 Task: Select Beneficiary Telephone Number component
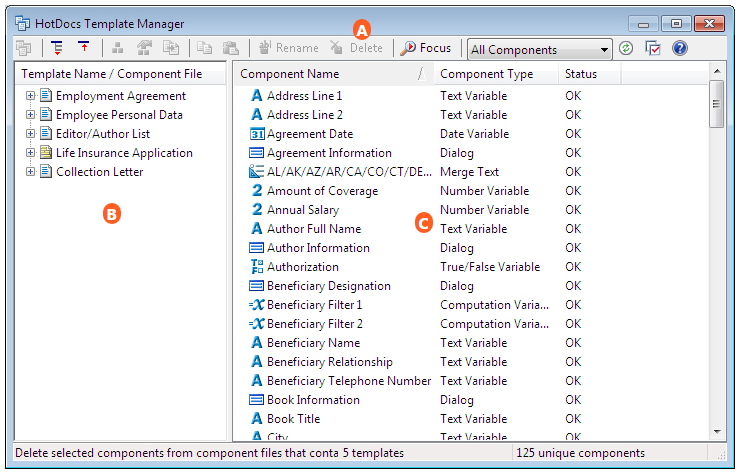coord(349,381)
